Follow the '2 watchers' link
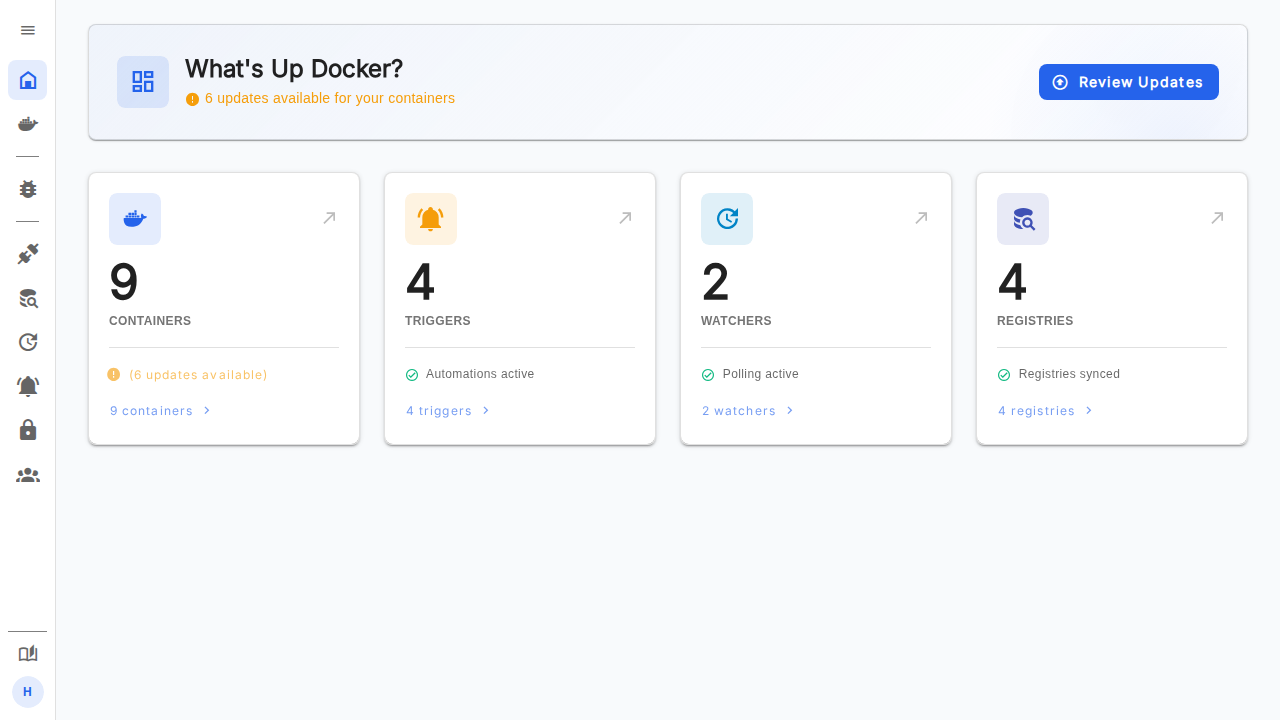Screen dimensions: 1280x720 tap(749, 411)
